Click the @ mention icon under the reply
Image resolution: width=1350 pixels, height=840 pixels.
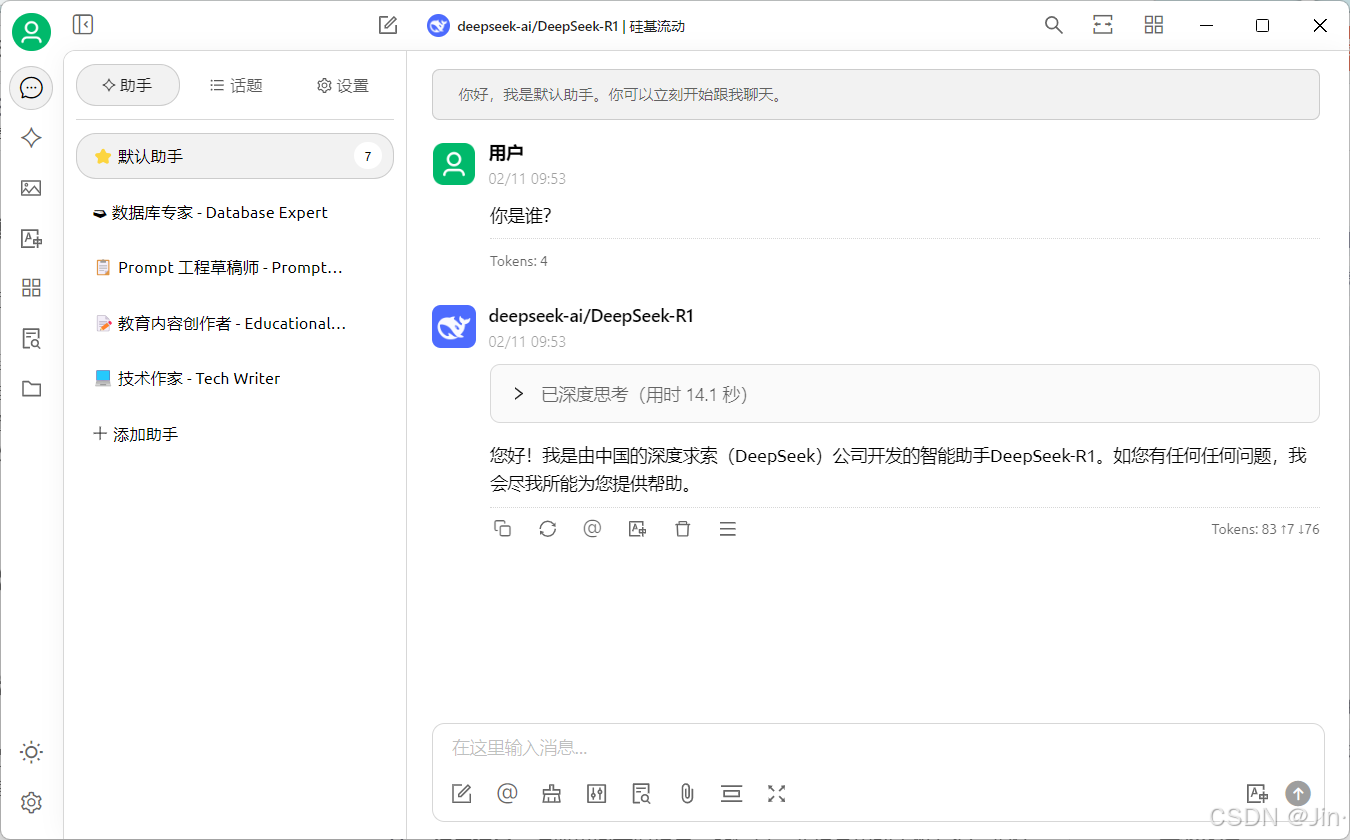(592, 529)
